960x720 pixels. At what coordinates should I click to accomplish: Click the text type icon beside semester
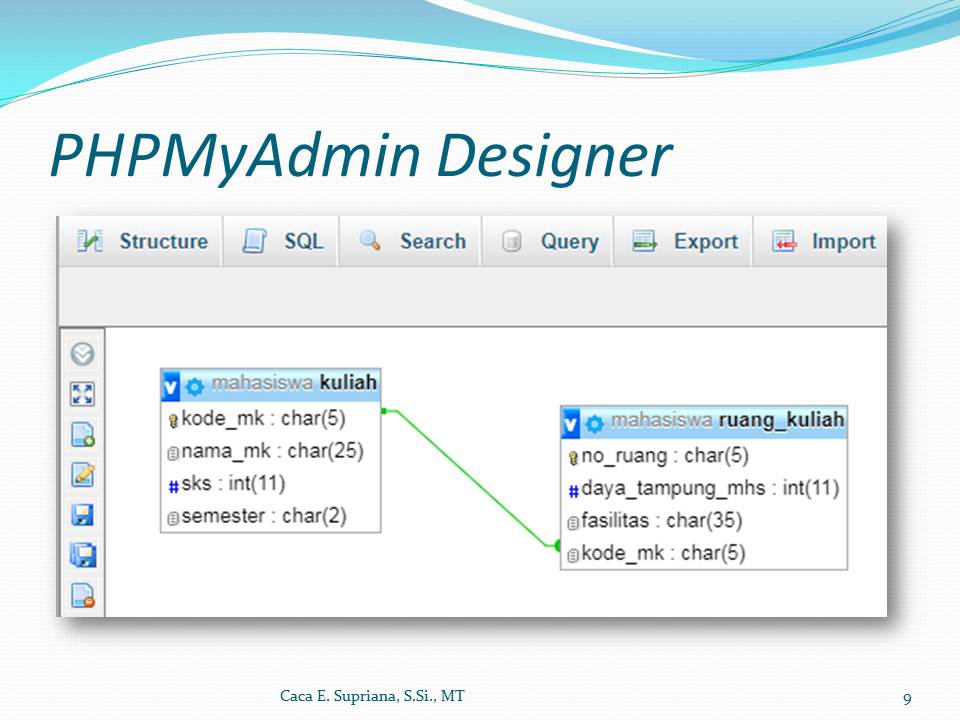173,519
